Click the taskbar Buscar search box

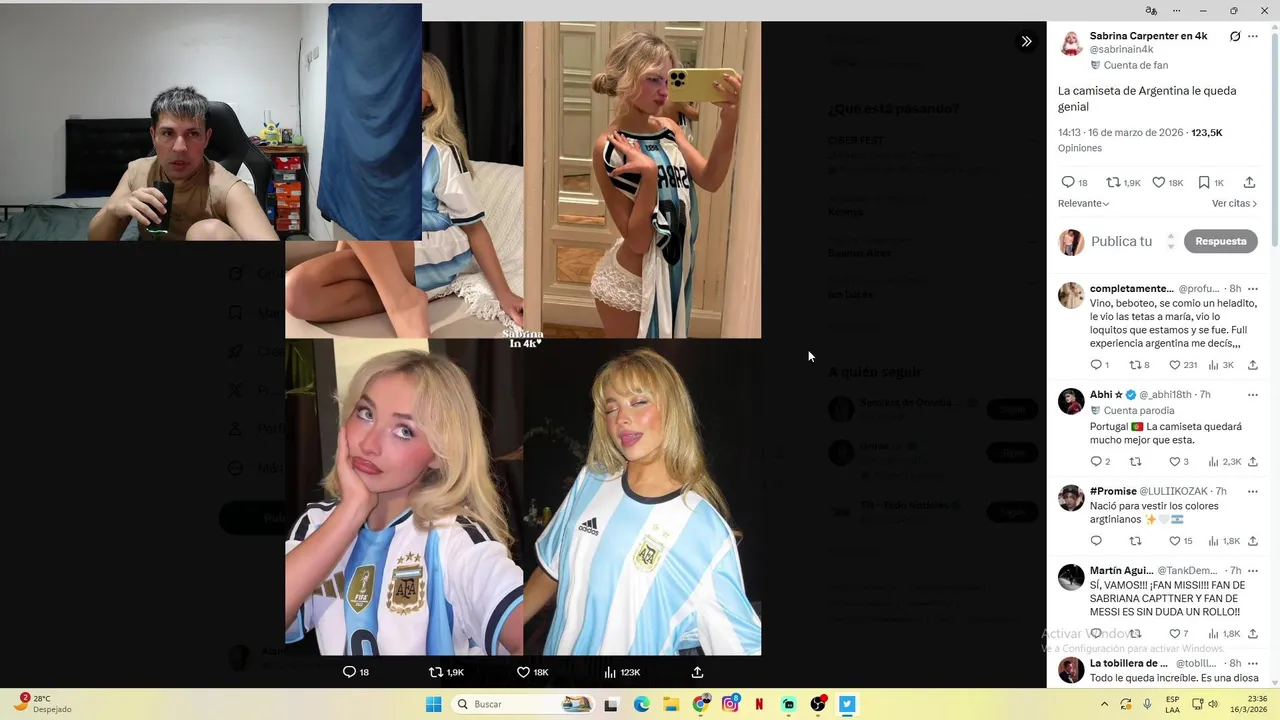[522, 704]
